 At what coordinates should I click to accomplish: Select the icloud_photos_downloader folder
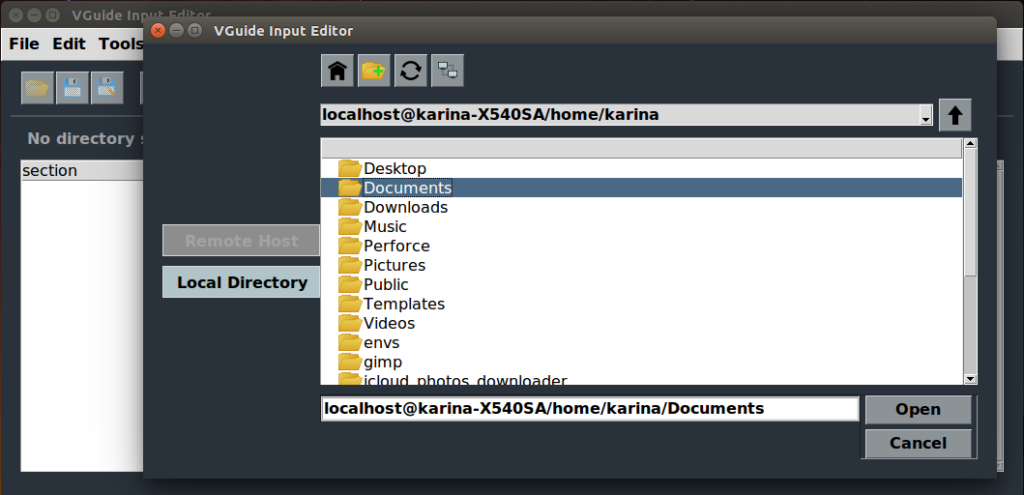[x=641, y=379]
